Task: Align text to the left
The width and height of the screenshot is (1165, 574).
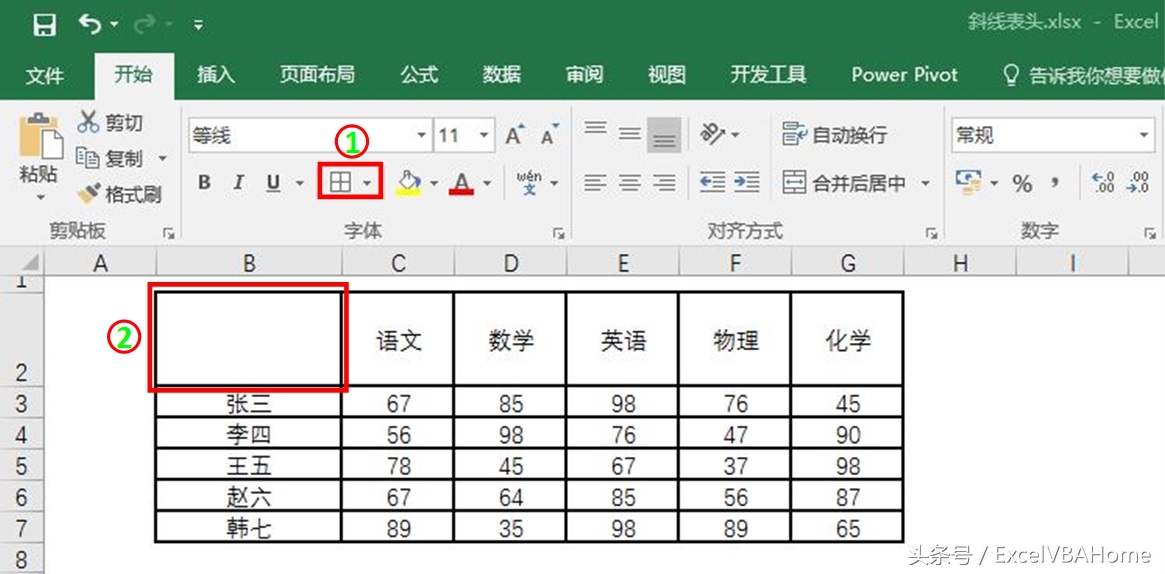Action: 594,183
